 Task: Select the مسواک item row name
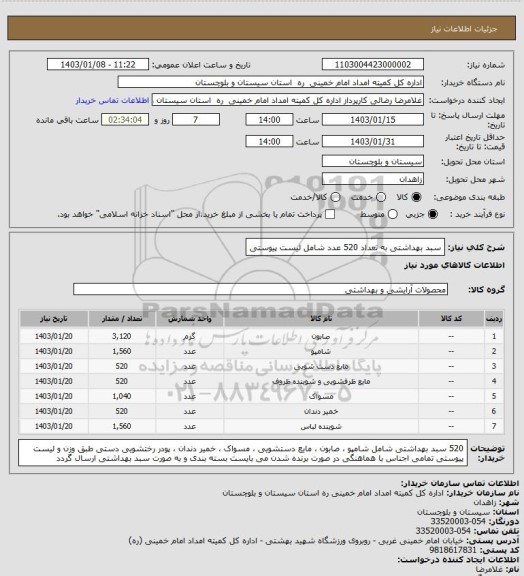pyautogui.click(x=321, y=396)
